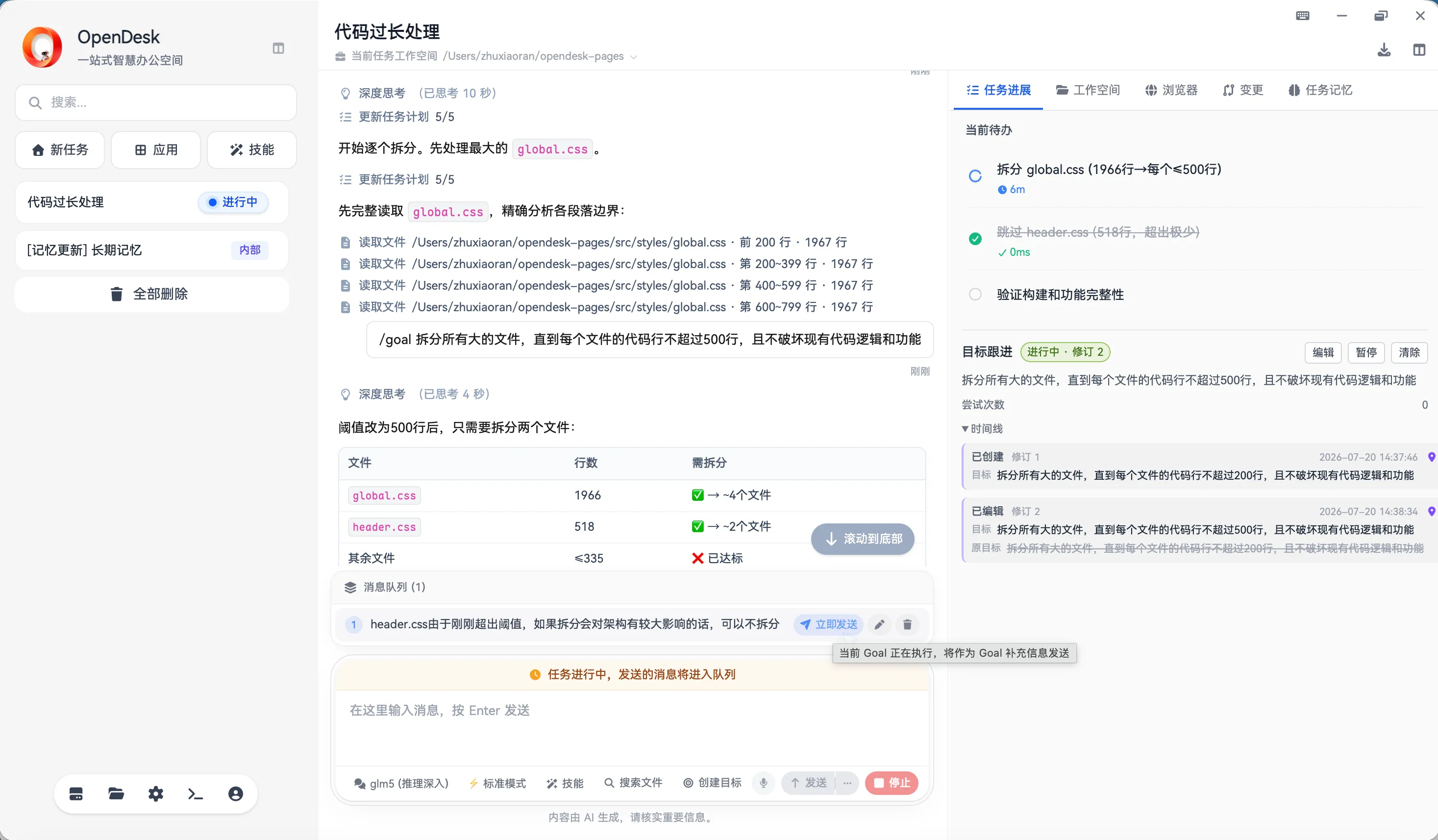1438x840 pixels.
Task: Click first 读取文件 document icon (前 200 行)
Action: pos(345,243)
